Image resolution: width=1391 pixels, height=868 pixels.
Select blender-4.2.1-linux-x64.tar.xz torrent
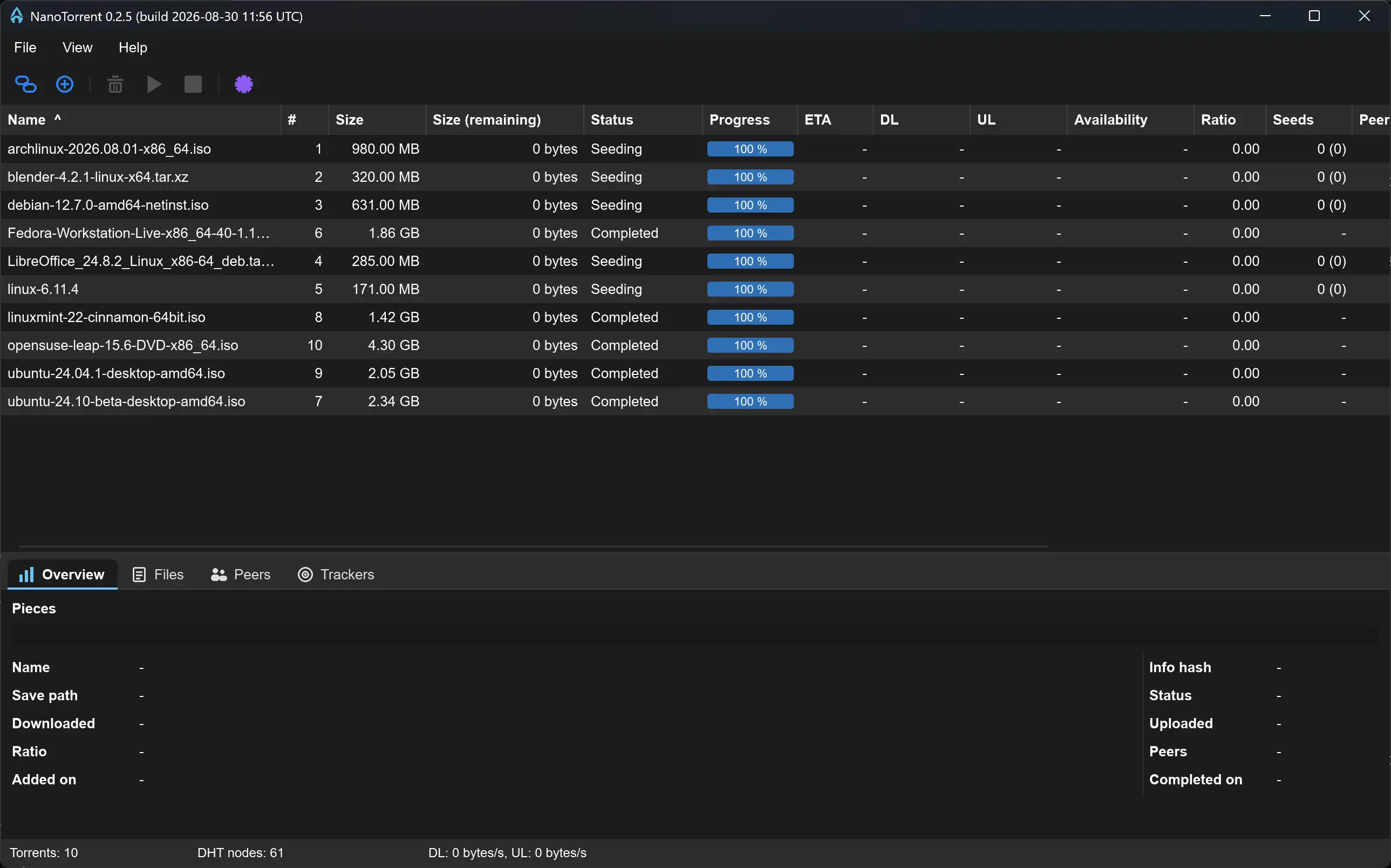(695, 177)
